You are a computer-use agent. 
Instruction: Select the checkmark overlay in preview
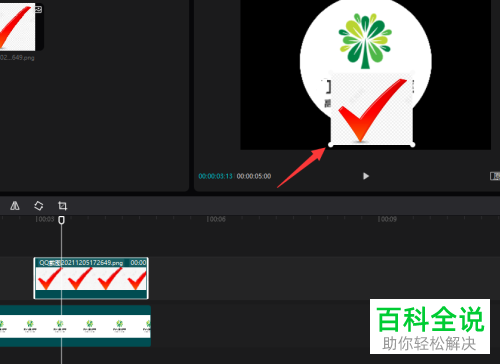372,108
